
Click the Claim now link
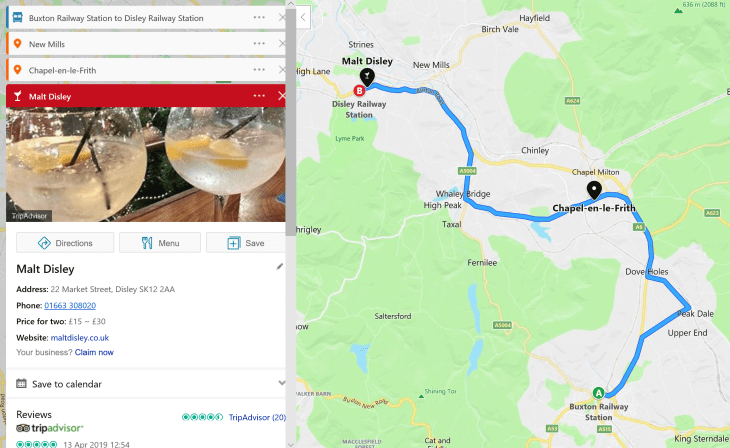point(94,352)
